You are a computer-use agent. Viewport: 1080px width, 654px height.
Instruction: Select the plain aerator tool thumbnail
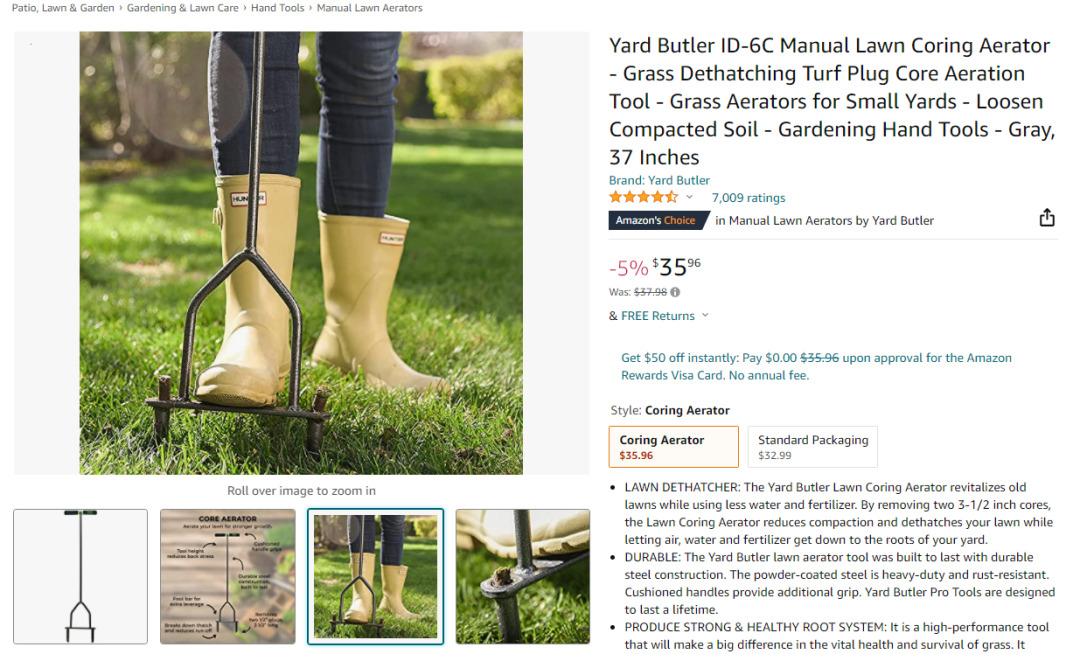pyautogui.click(x=81, y=577)
